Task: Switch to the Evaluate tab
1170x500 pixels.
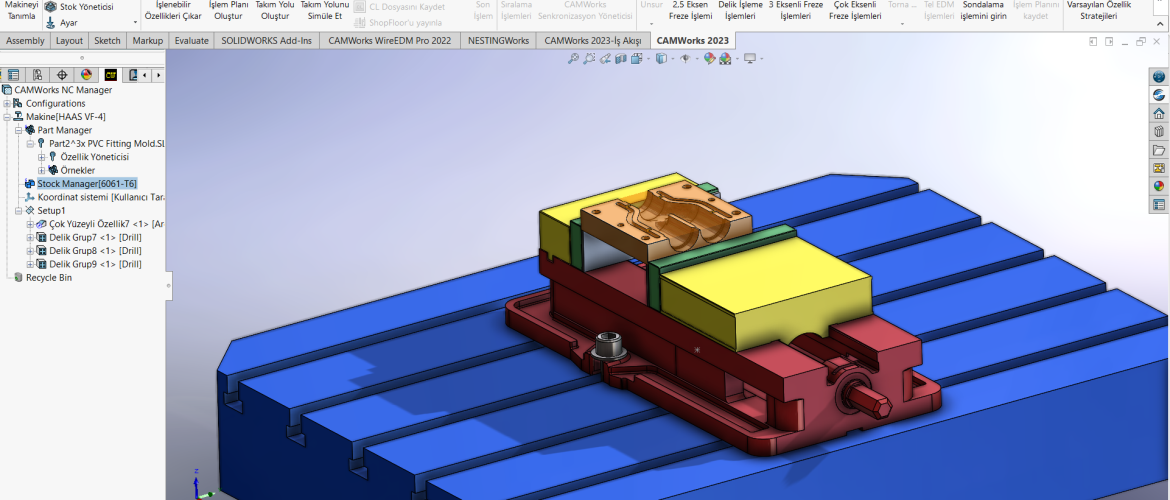Action: pyautogui.click(x=191, y=41)
